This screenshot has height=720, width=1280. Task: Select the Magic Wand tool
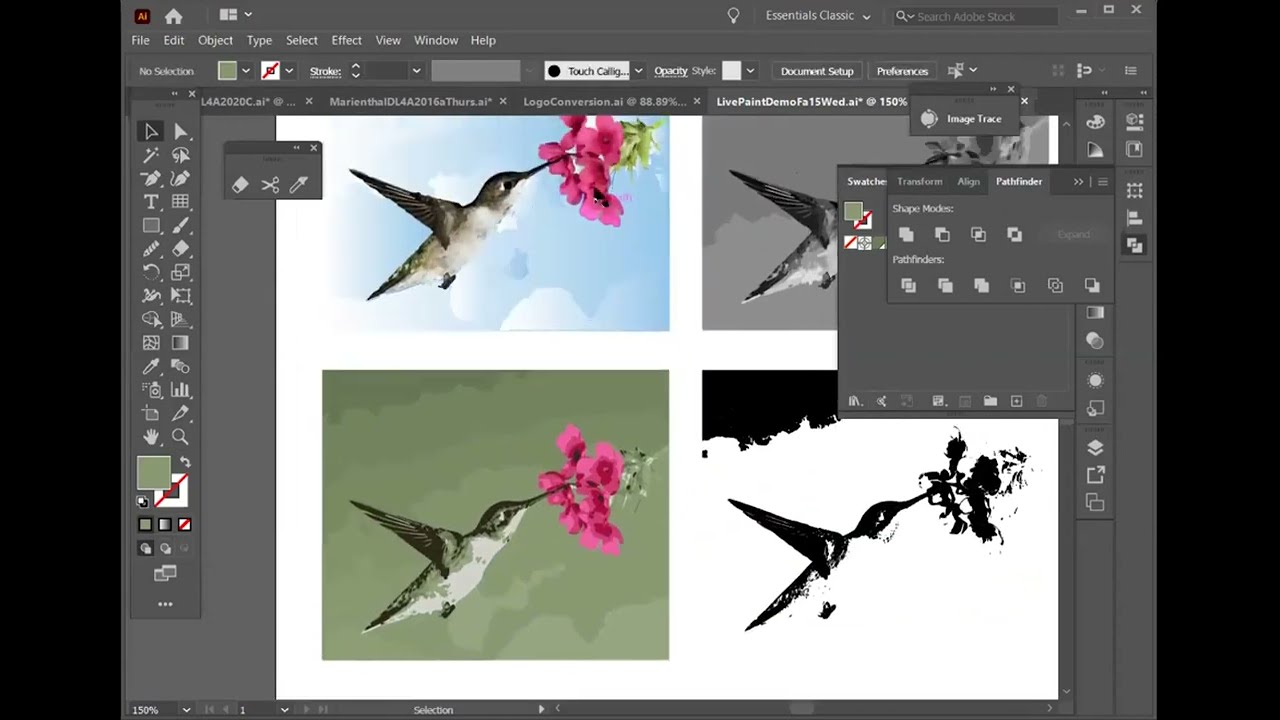click(151, 155)
